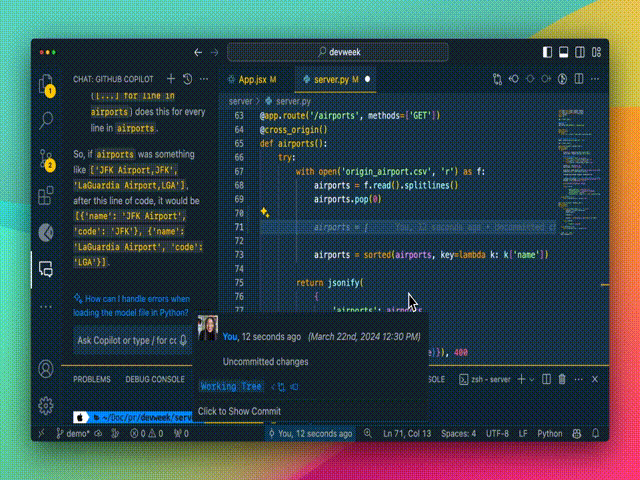This screenshot has height=480, width=640.
Task: Open remote window icon in status bar
Action: coord(42,433)
